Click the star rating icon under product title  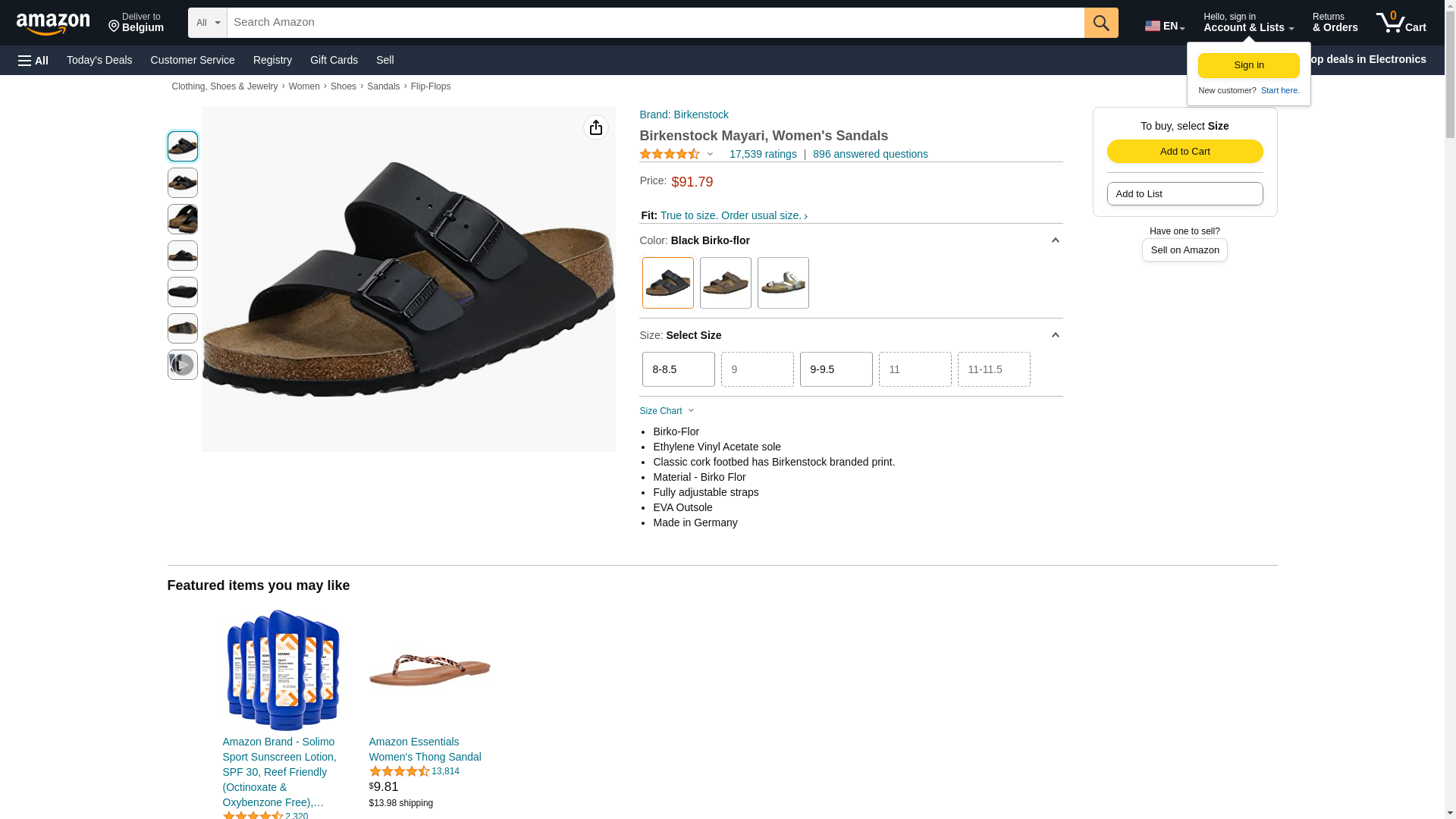[x=670, y=154]
